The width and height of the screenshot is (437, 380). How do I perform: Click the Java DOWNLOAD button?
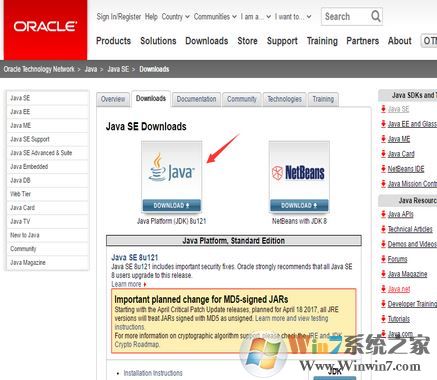tap(172, 205)
